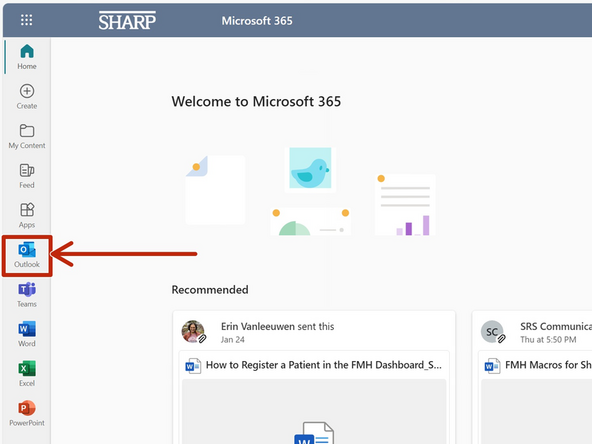Viewport: 592px width, 444px height.
Task: Open How to Register a Patient document
Action: 324,365
